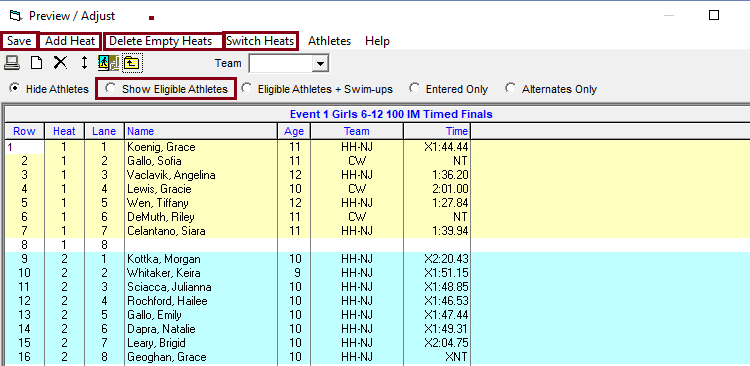
Task: Click Switch Heats menu item
Action: (260, 41)
